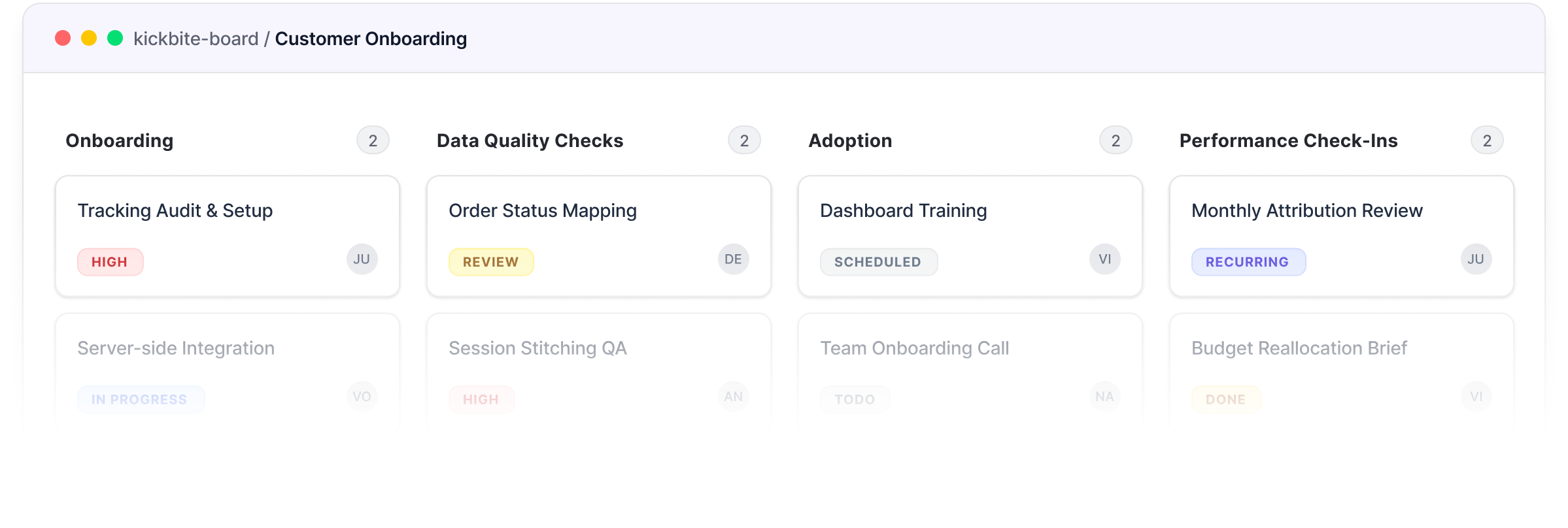Click the JU avatar on Monthly Attribution Review

pos(1476,259)
